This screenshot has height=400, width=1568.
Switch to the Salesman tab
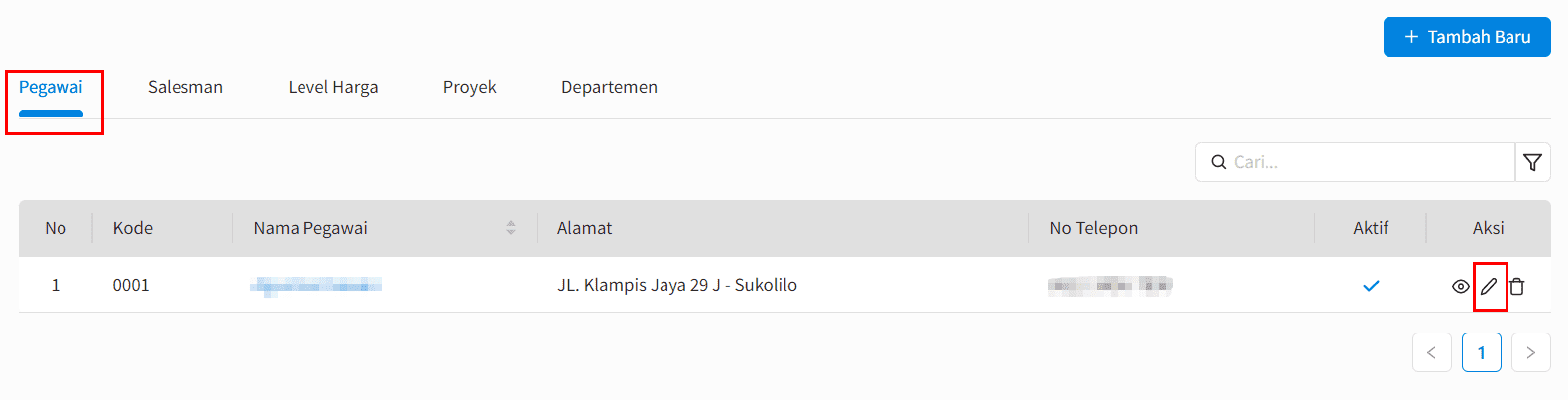pyautogui.click(x=185, y=87)
